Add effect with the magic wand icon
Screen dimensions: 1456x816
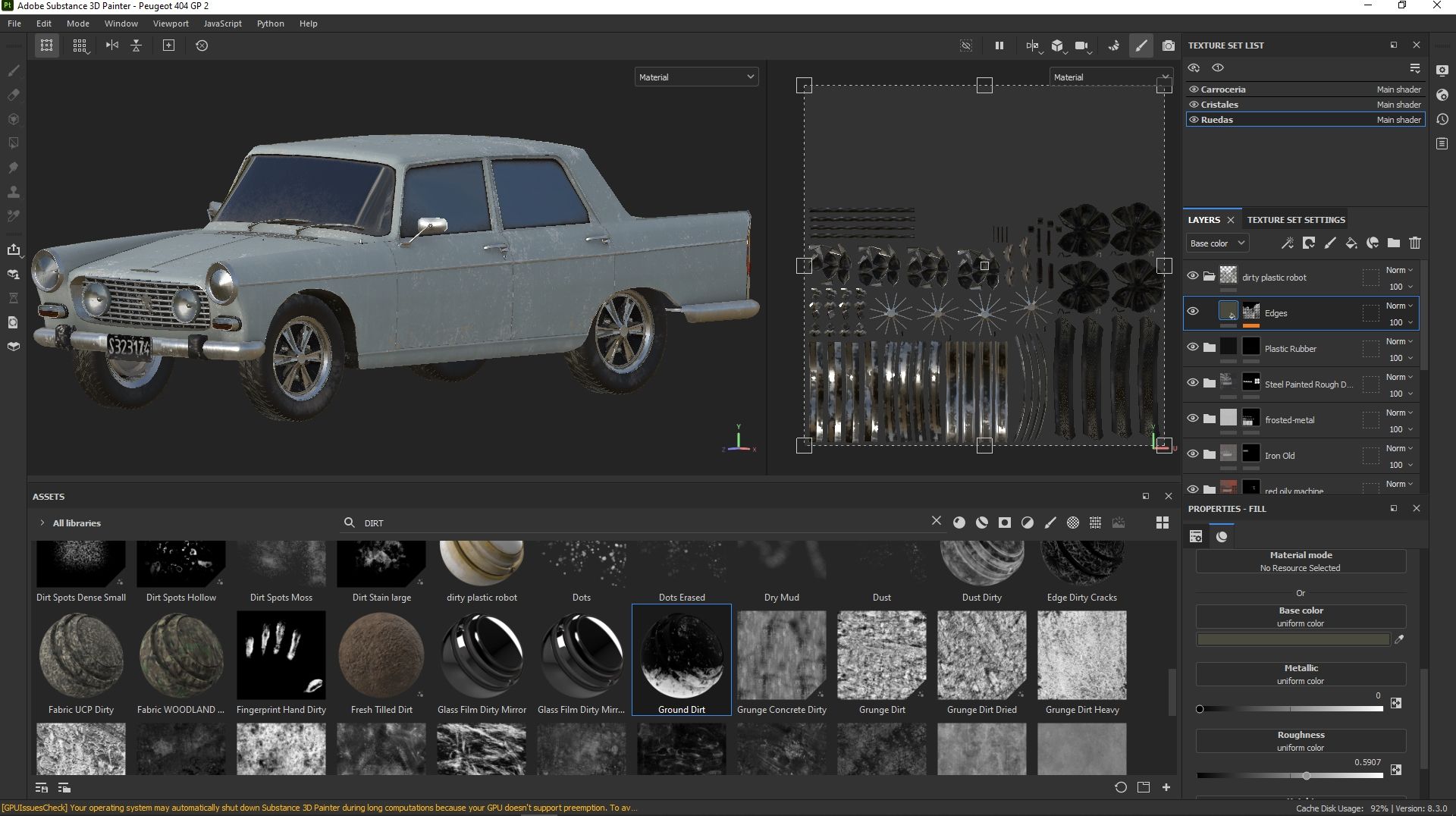point(1288,243)
